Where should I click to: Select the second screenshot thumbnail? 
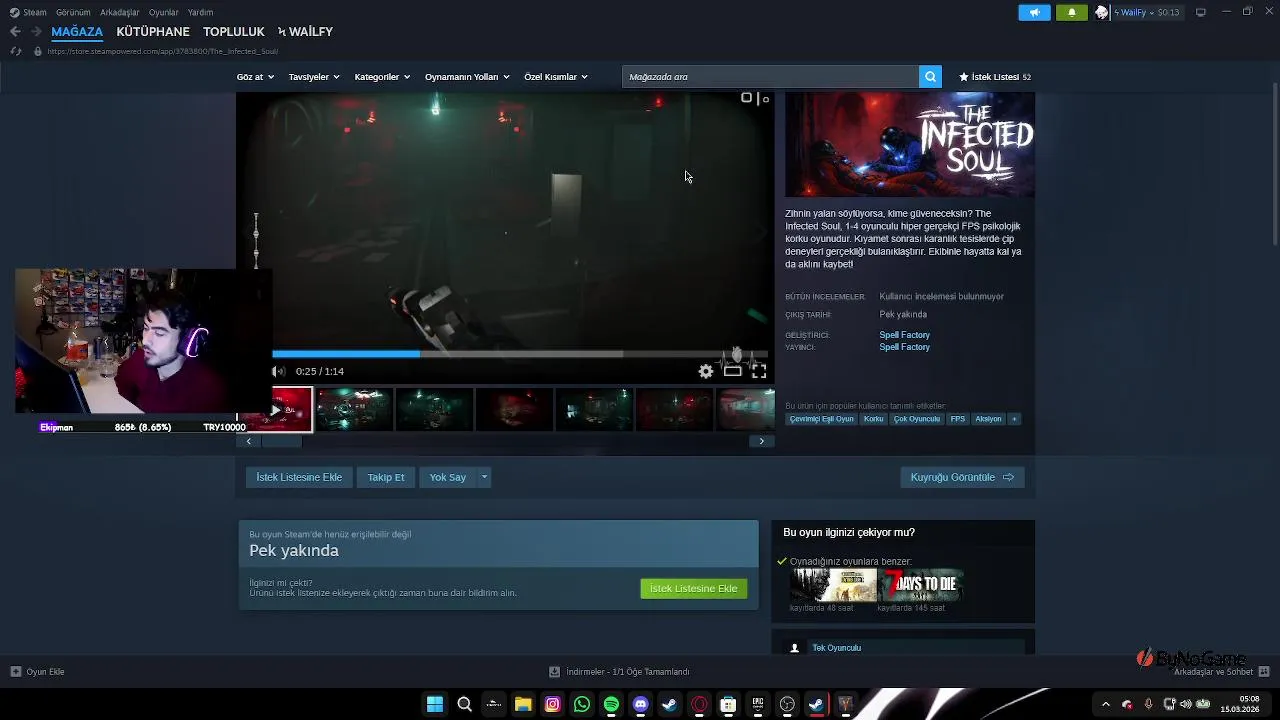(x=434, y=410)
